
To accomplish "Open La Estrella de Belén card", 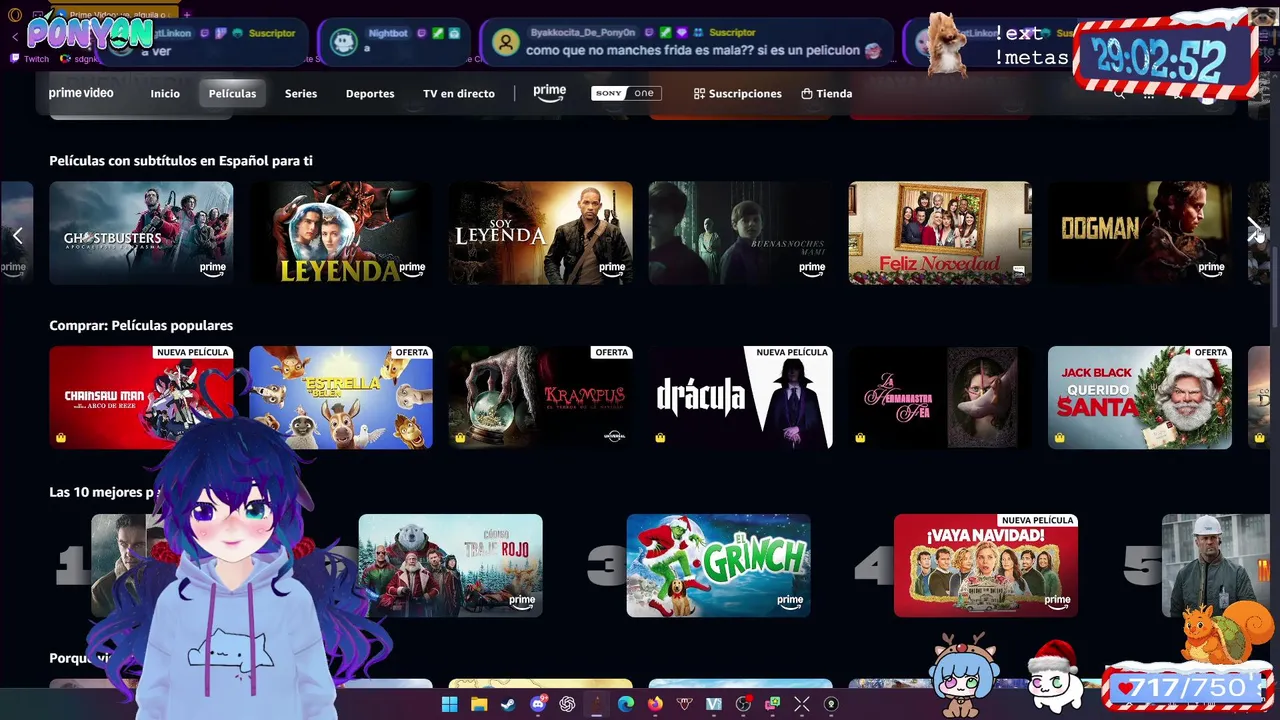I will coord(341,397).
